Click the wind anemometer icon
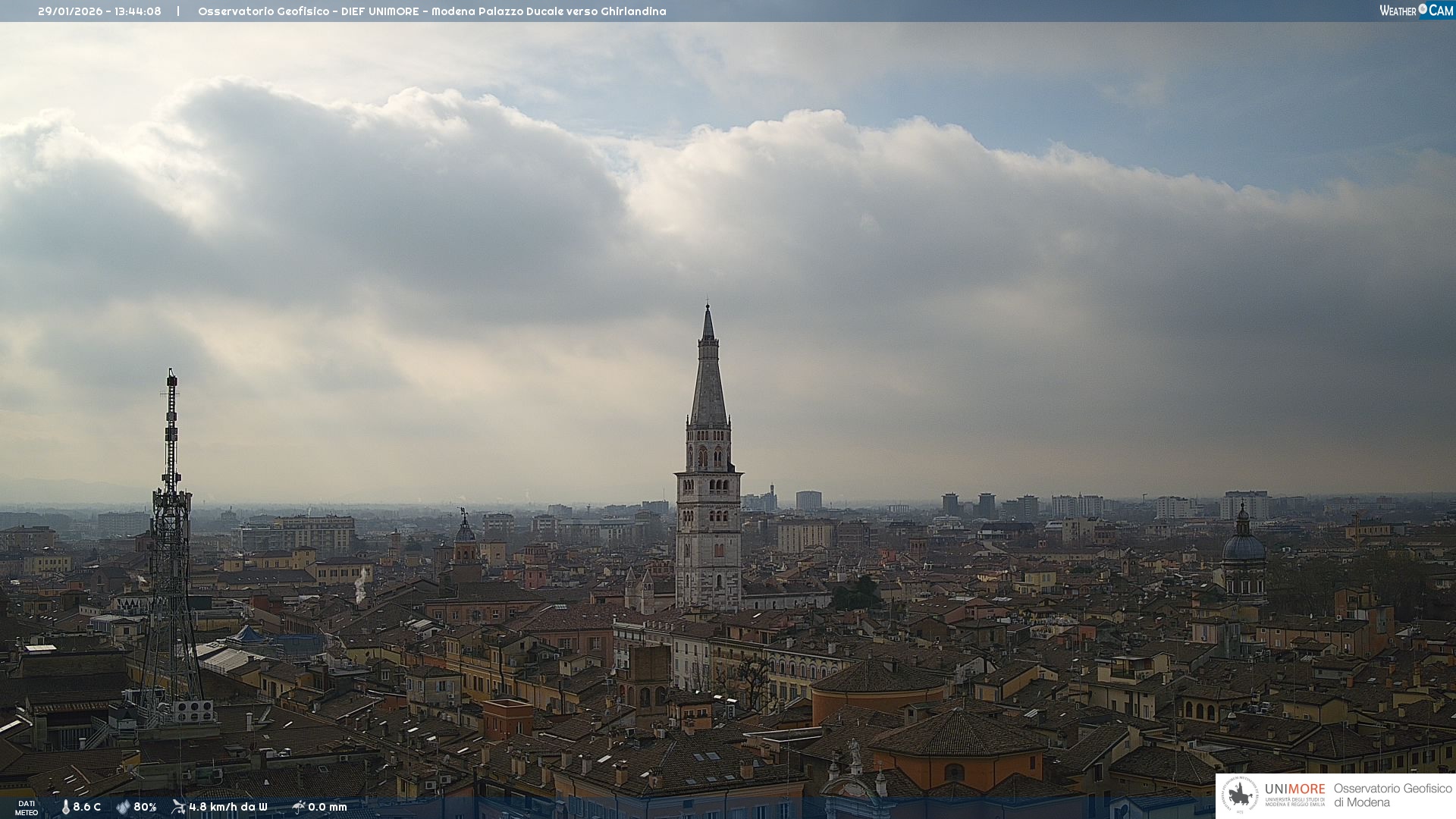Viewport: 1456px width, 819px height. click(178, 807)
